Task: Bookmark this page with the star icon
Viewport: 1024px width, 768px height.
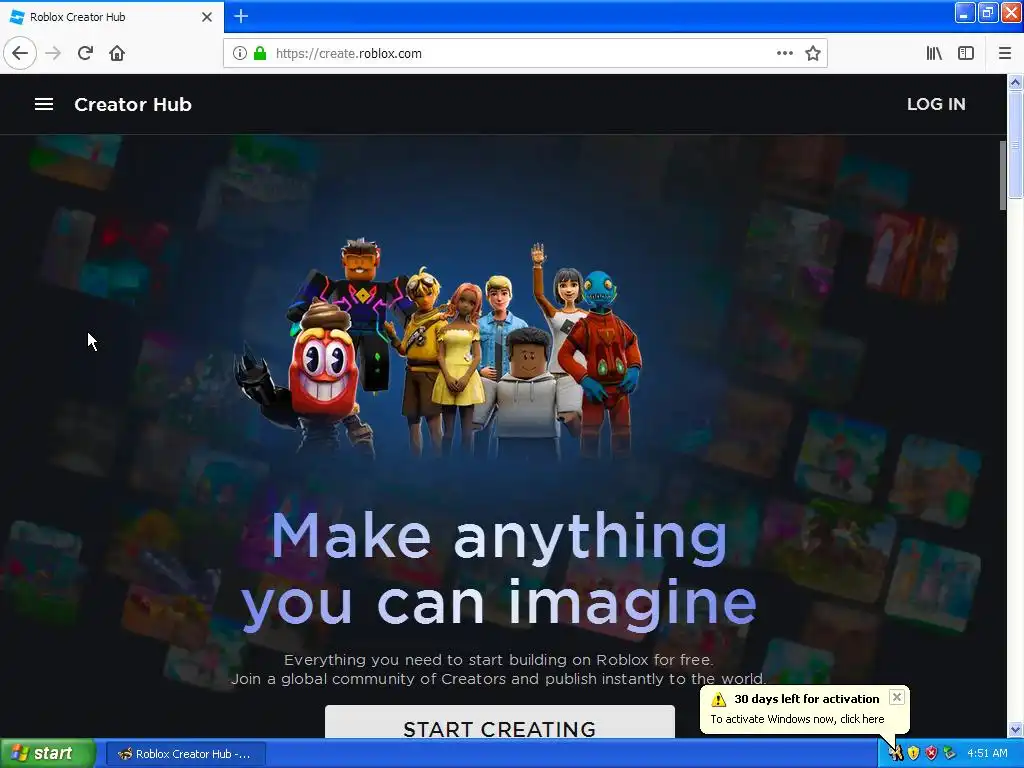Action: (x=812, y=54)
